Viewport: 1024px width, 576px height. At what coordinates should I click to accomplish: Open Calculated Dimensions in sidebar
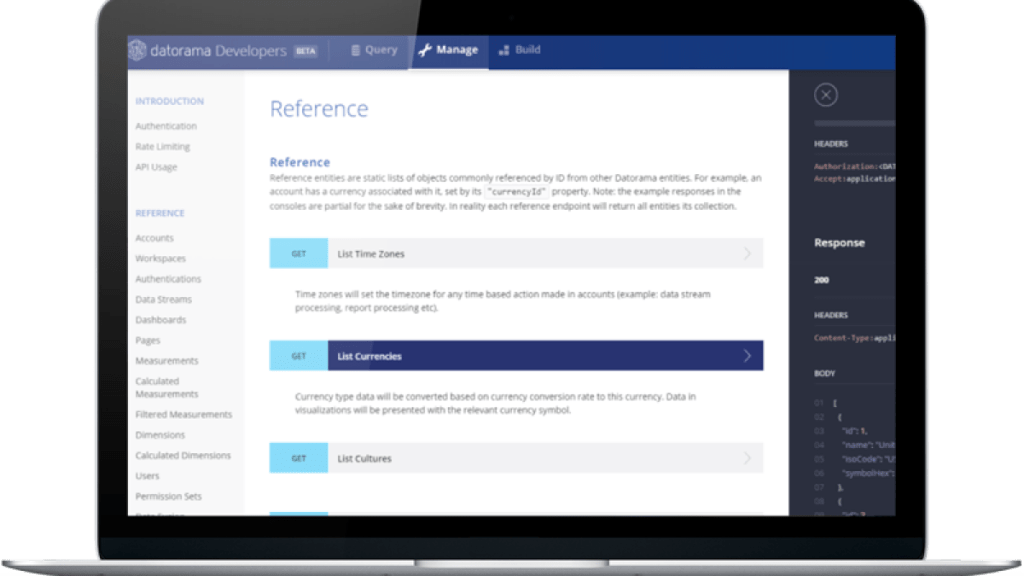click(183, 455)
